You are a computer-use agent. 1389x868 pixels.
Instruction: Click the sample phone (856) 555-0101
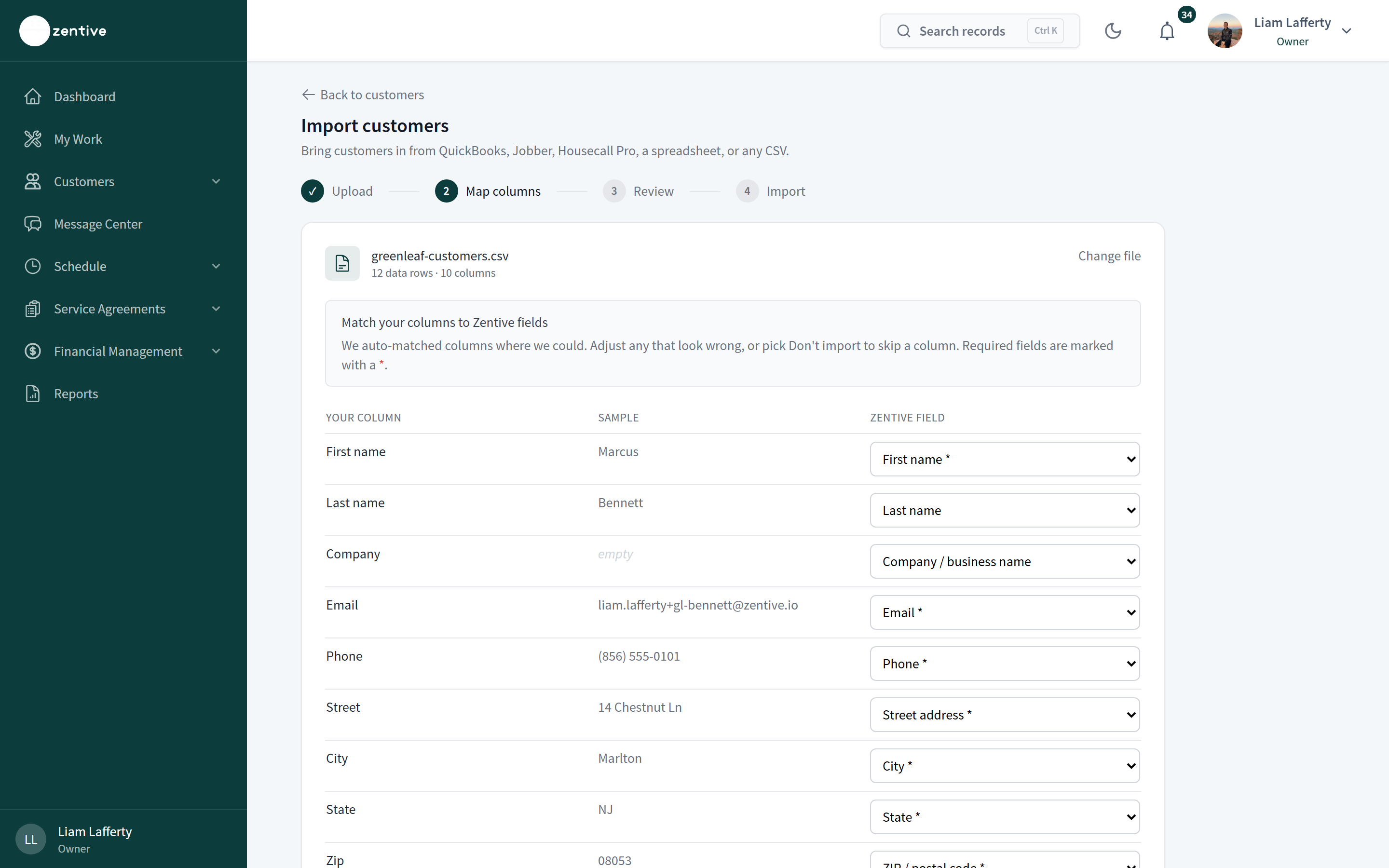[x=639, y=656]
